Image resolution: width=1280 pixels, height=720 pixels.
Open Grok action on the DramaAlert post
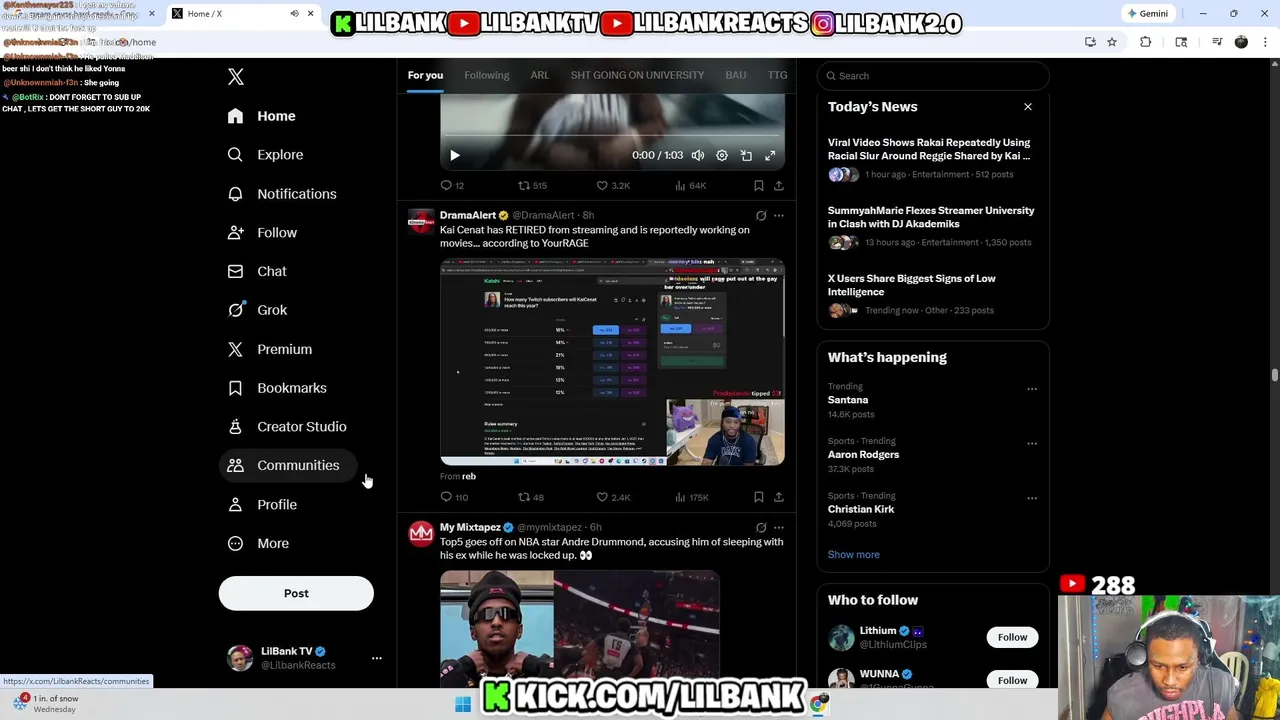pos(761,215)
